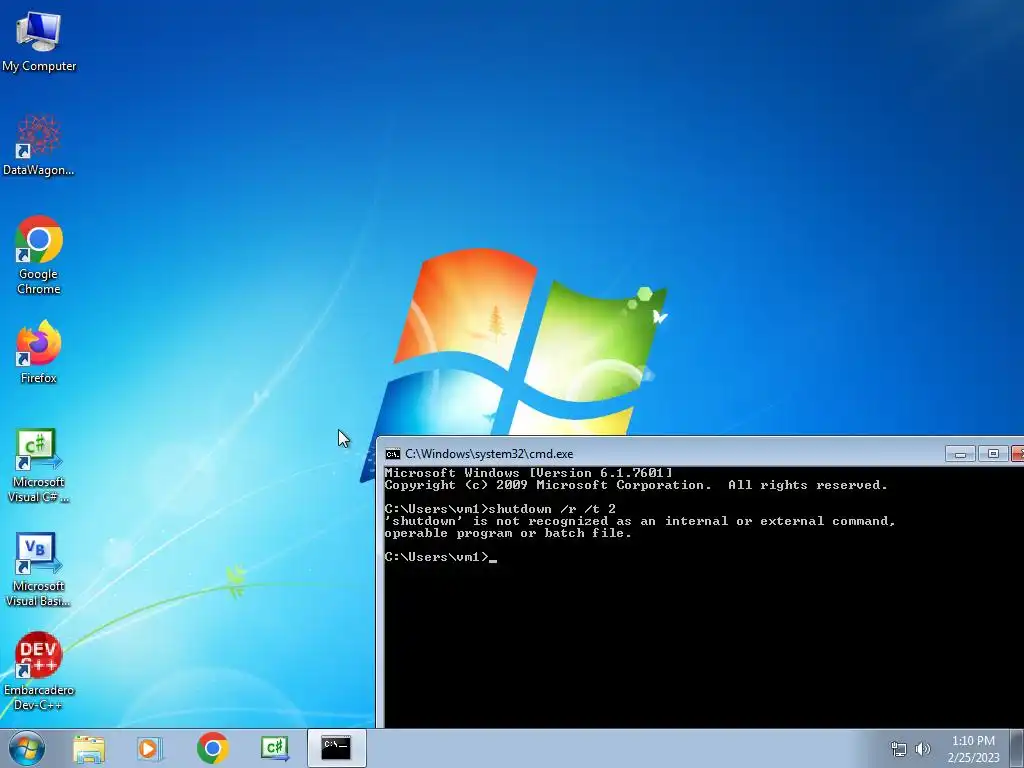Click the Microsoft Windows version line

(528, 473)
